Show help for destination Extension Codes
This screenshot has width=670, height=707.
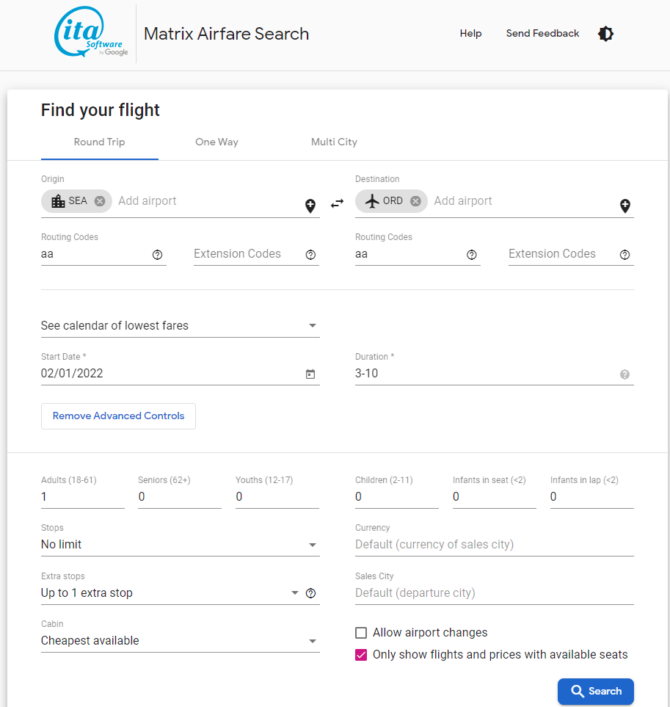point(625,255)
